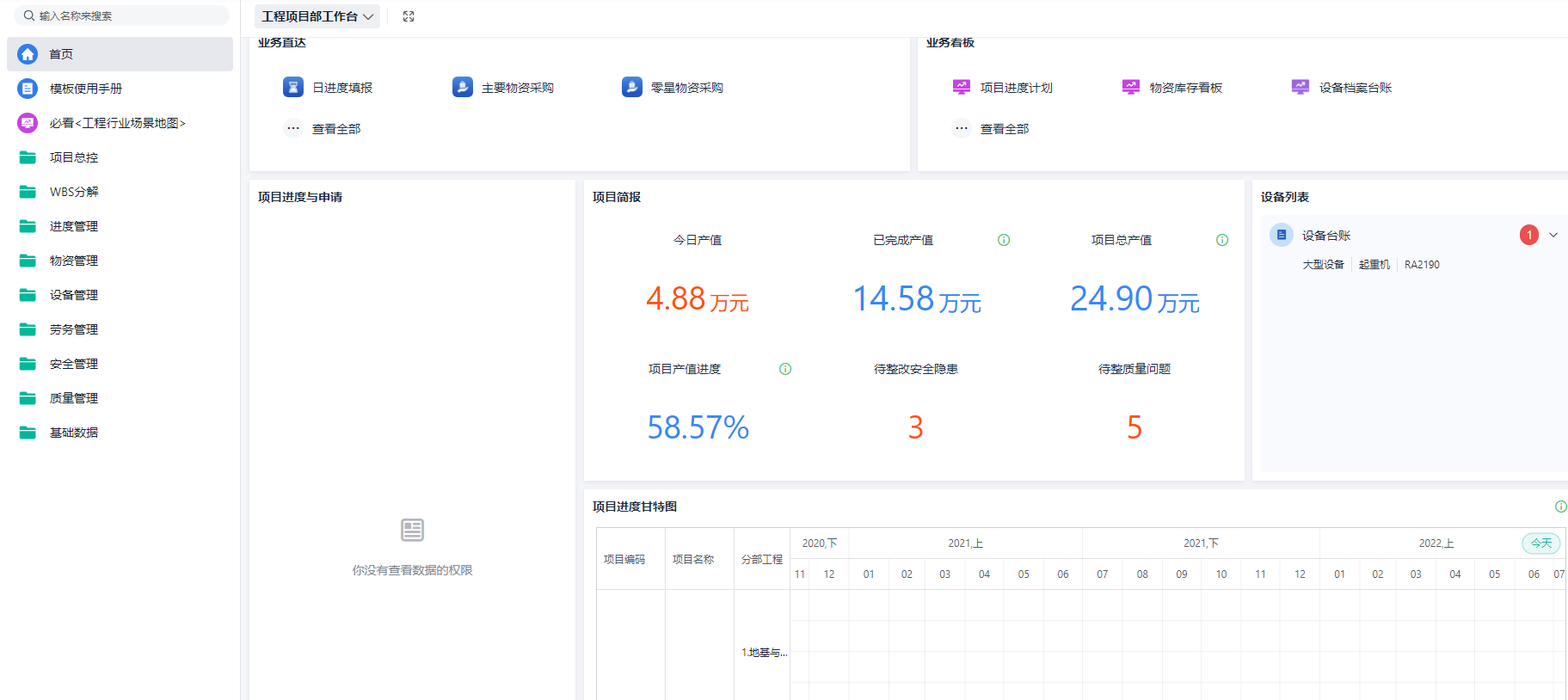This screenshot has width=1568, height=700.
Task: Click the RA2190 device entry
Action: click(1422, 265)
